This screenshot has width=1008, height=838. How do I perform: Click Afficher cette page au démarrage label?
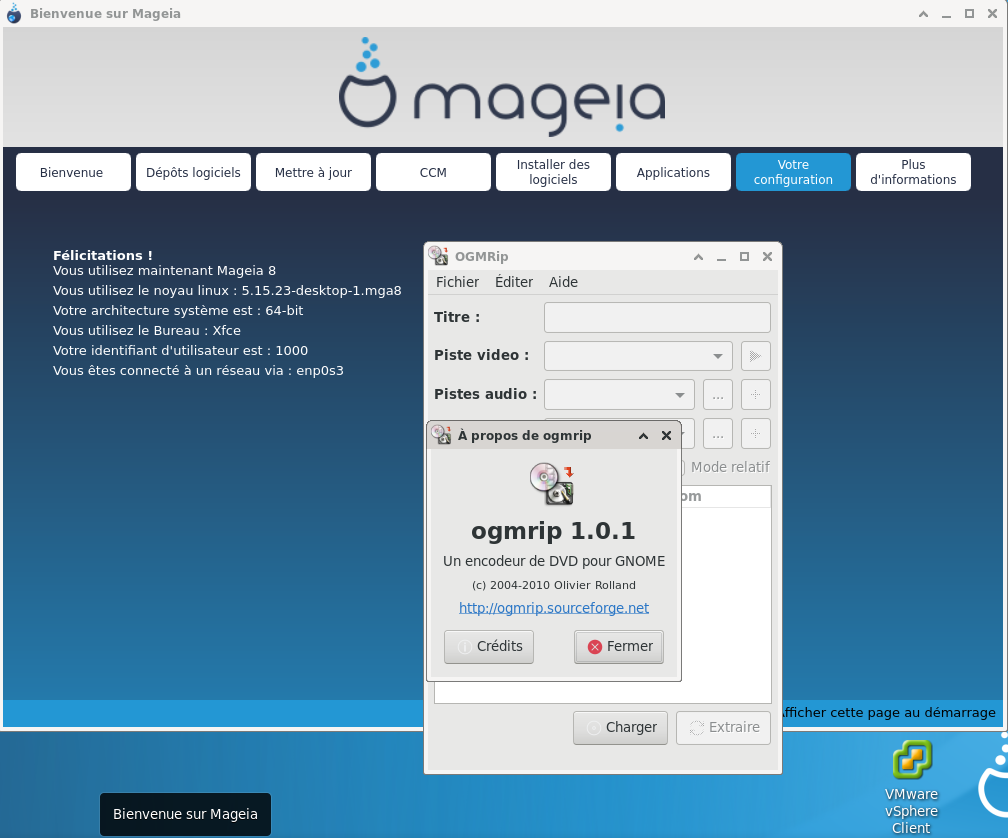point(889,713)
